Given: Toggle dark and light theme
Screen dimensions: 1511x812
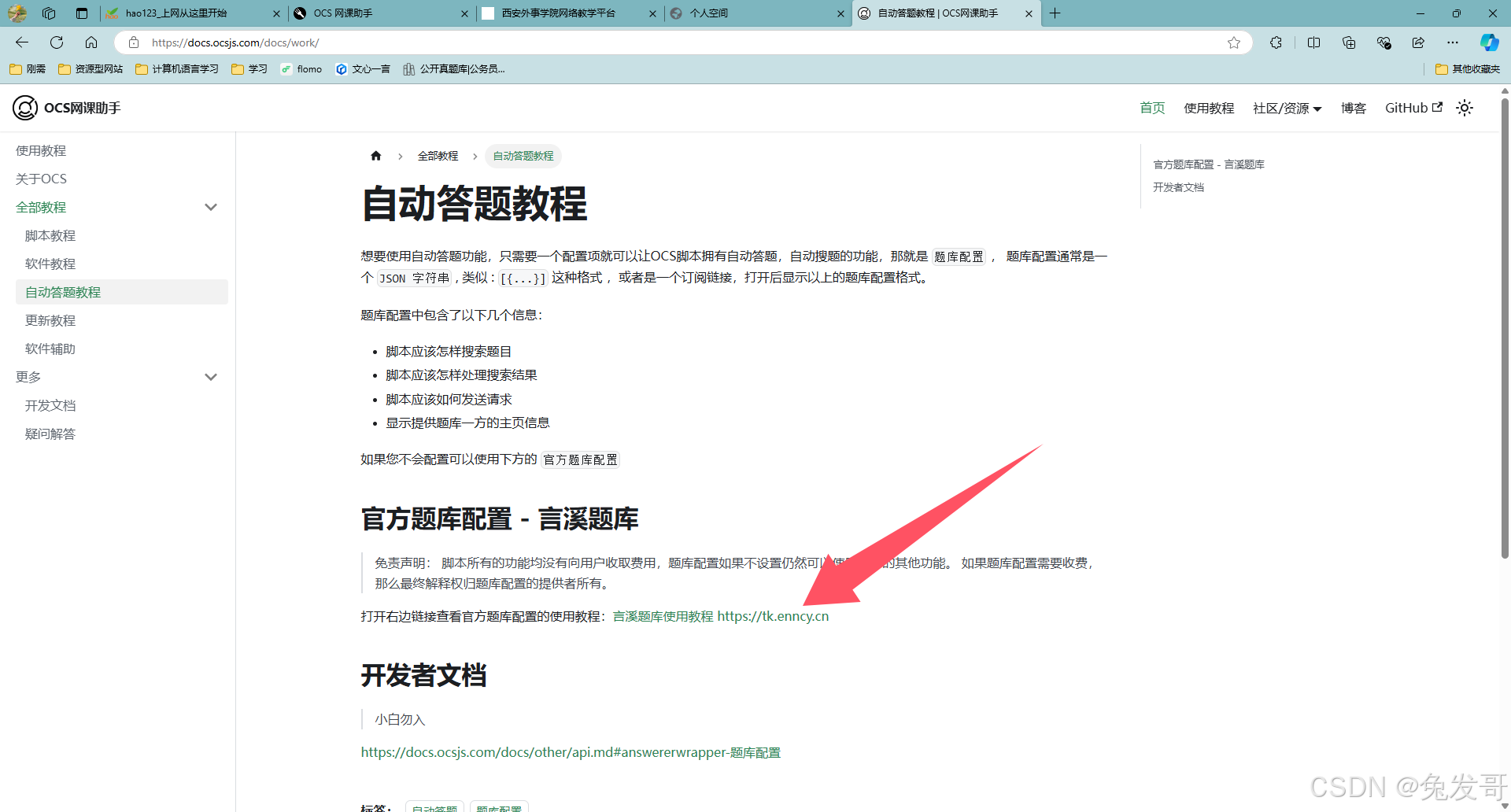Looking at the screenshot, I should (1465, 108).
